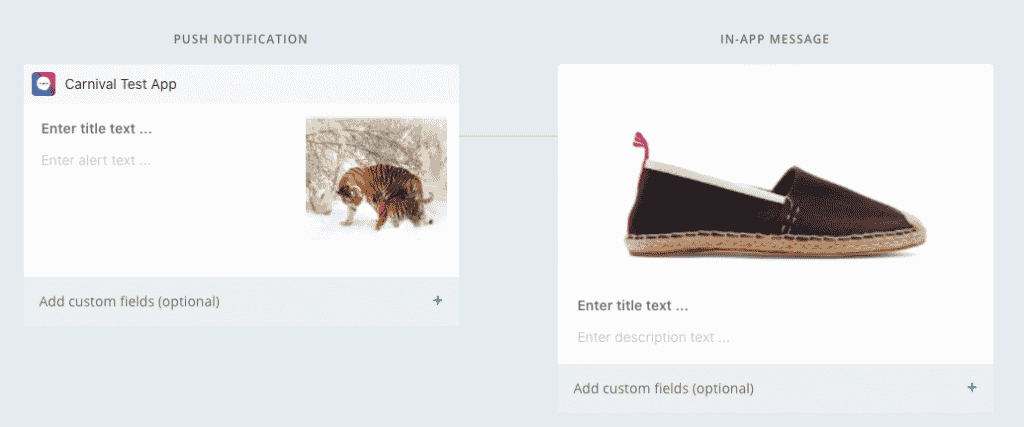Viewport: 1024px width, 427px height.
Task: Click the connector line between the two cards
Action: coord(508,136)
